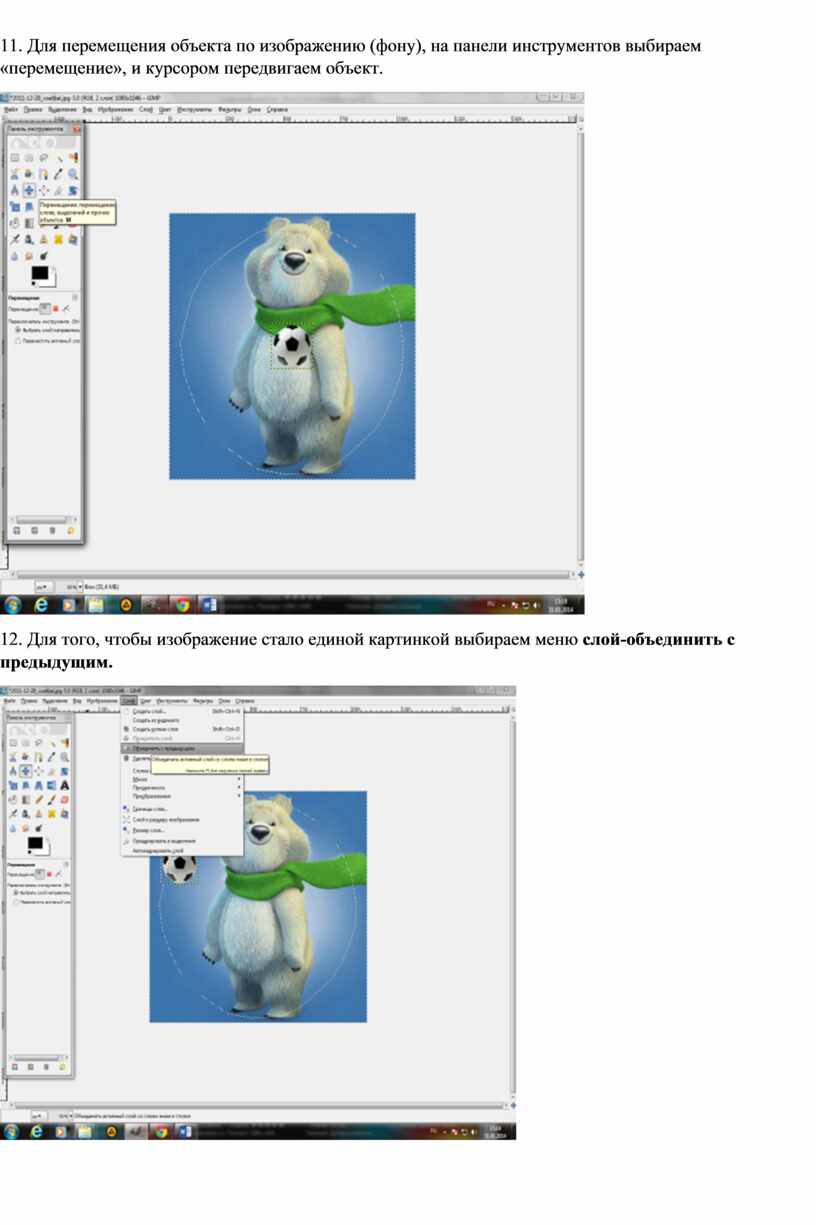Select By Color tool in step 11 toolbox
This screenshot has height=1225, width=816.
(72, 157)
